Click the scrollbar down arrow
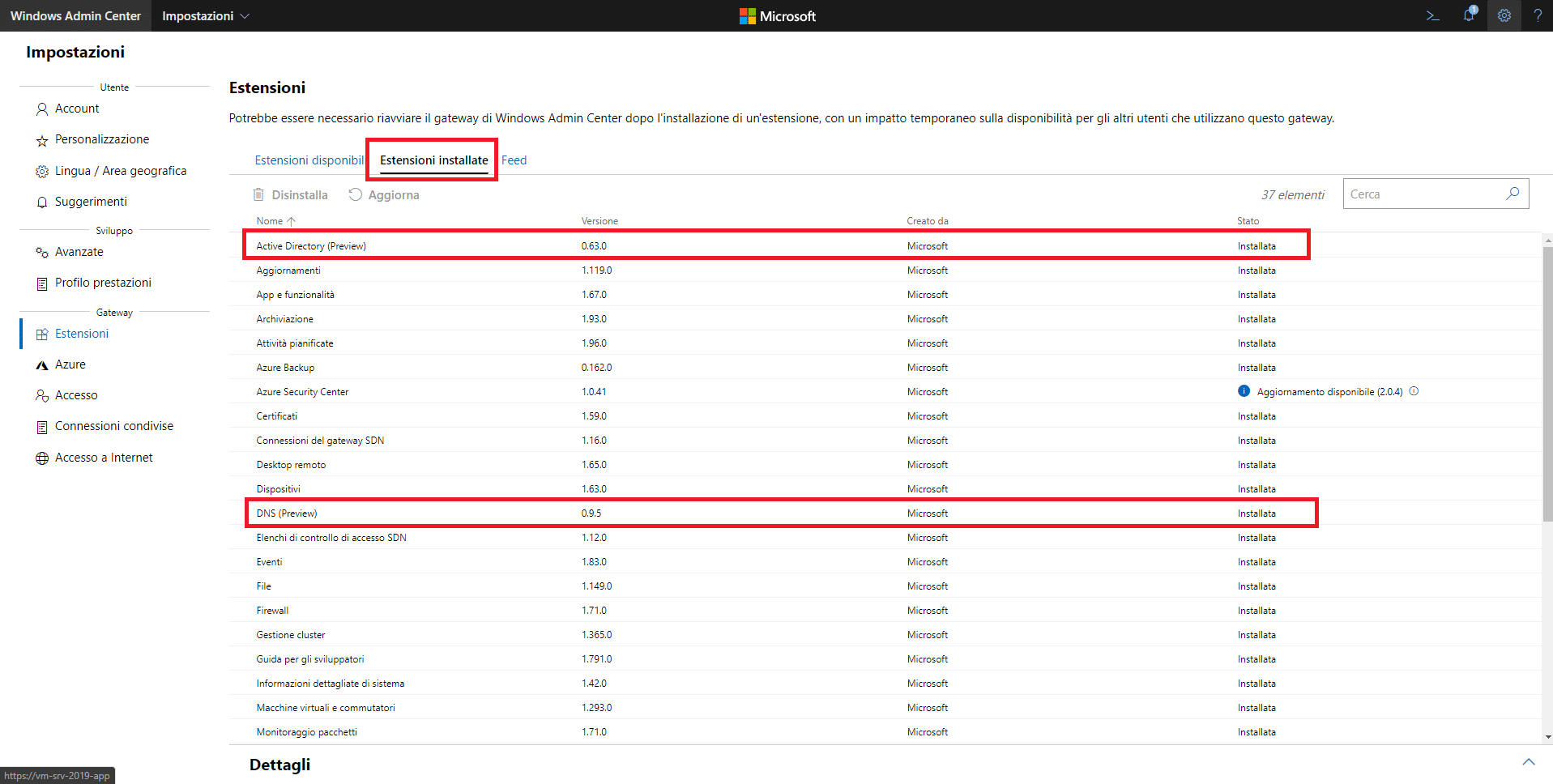This screenshot has height=784, width=1553. click(1547, 737)
